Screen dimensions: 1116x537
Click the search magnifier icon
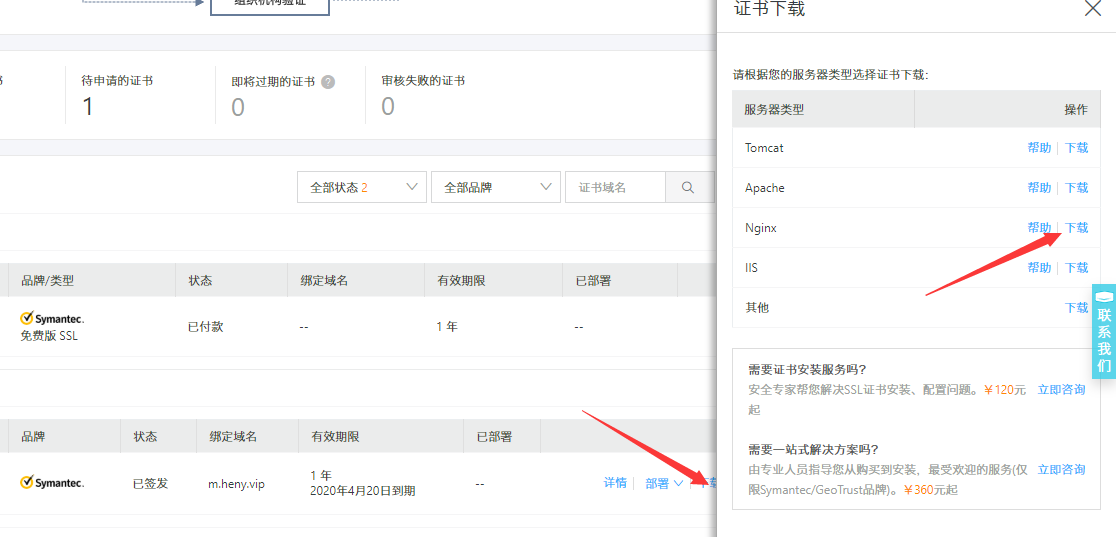point(689,187)
